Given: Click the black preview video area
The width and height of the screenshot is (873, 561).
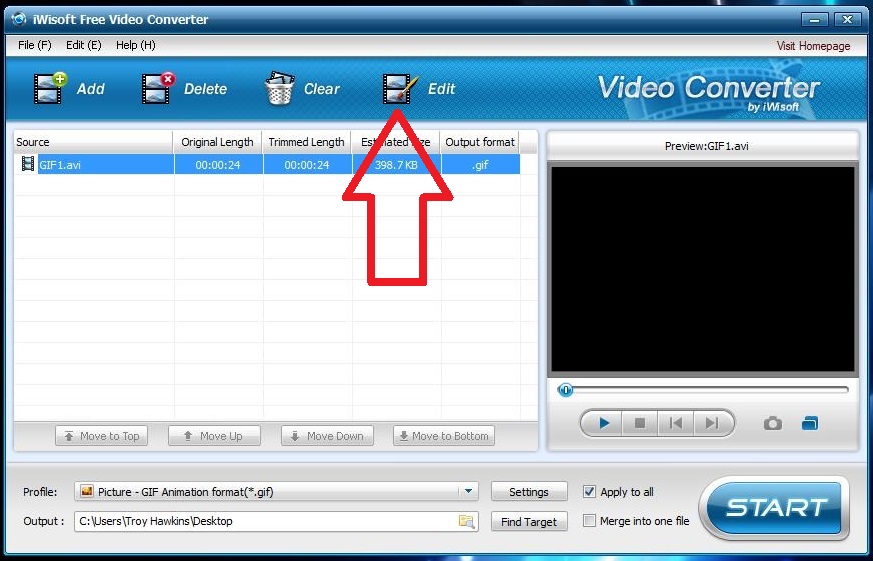Looking at the screenshot, I should tap(702, 269).
